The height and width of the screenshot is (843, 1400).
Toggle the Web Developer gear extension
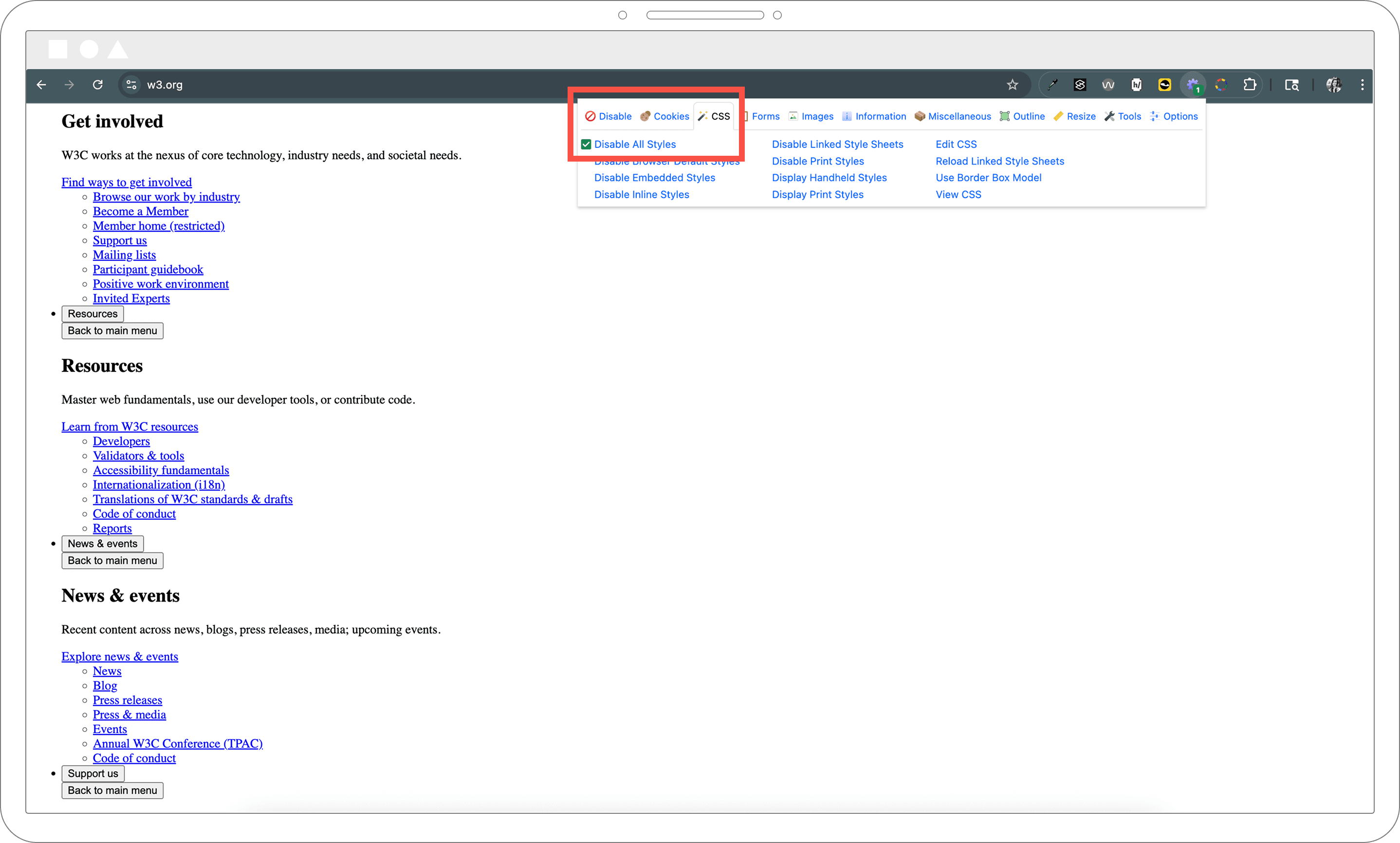pyautogui.click(x=1193, y=85)
